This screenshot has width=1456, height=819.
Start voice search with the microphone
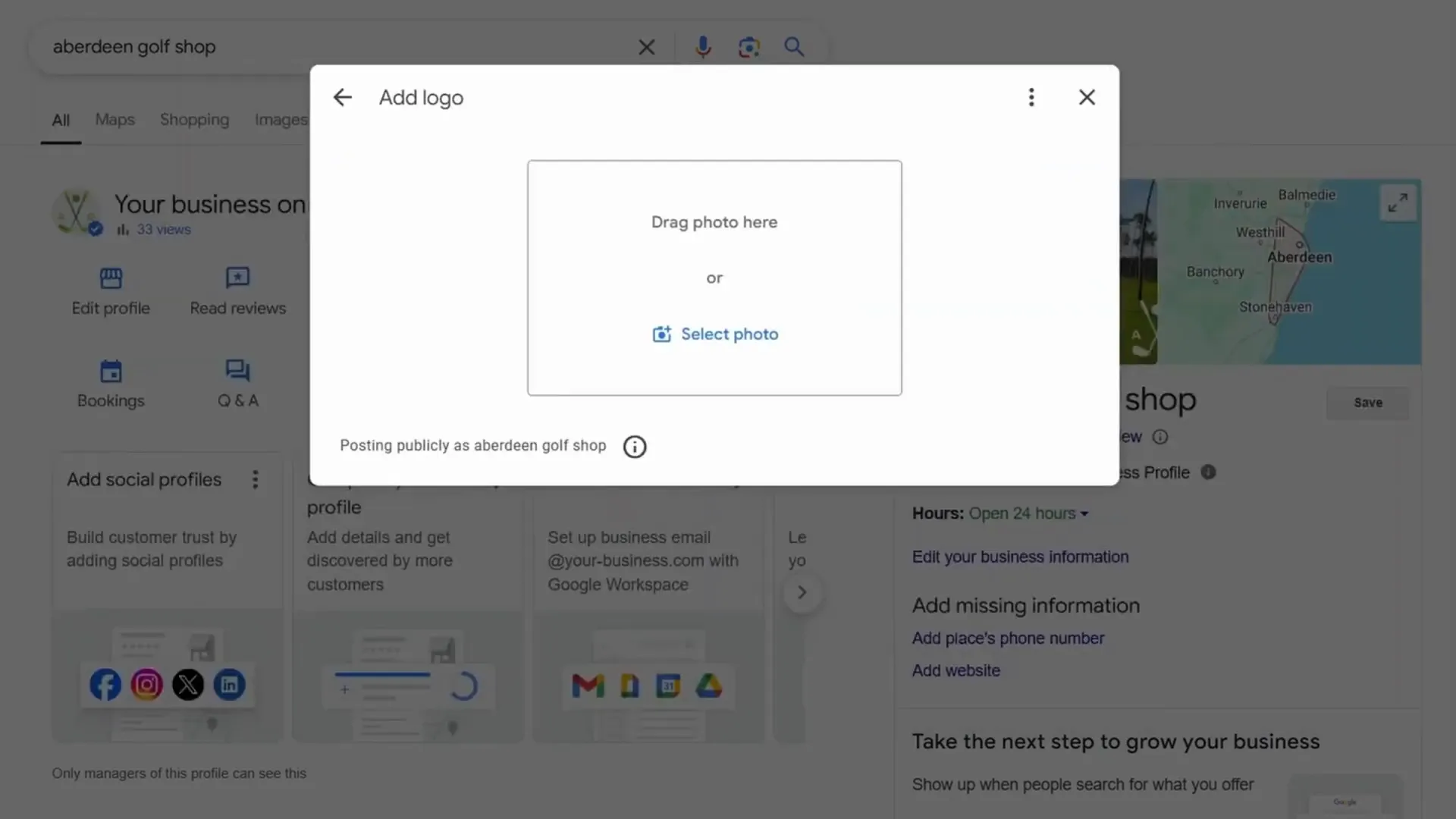pyautogui.click(x=703, y=47)
